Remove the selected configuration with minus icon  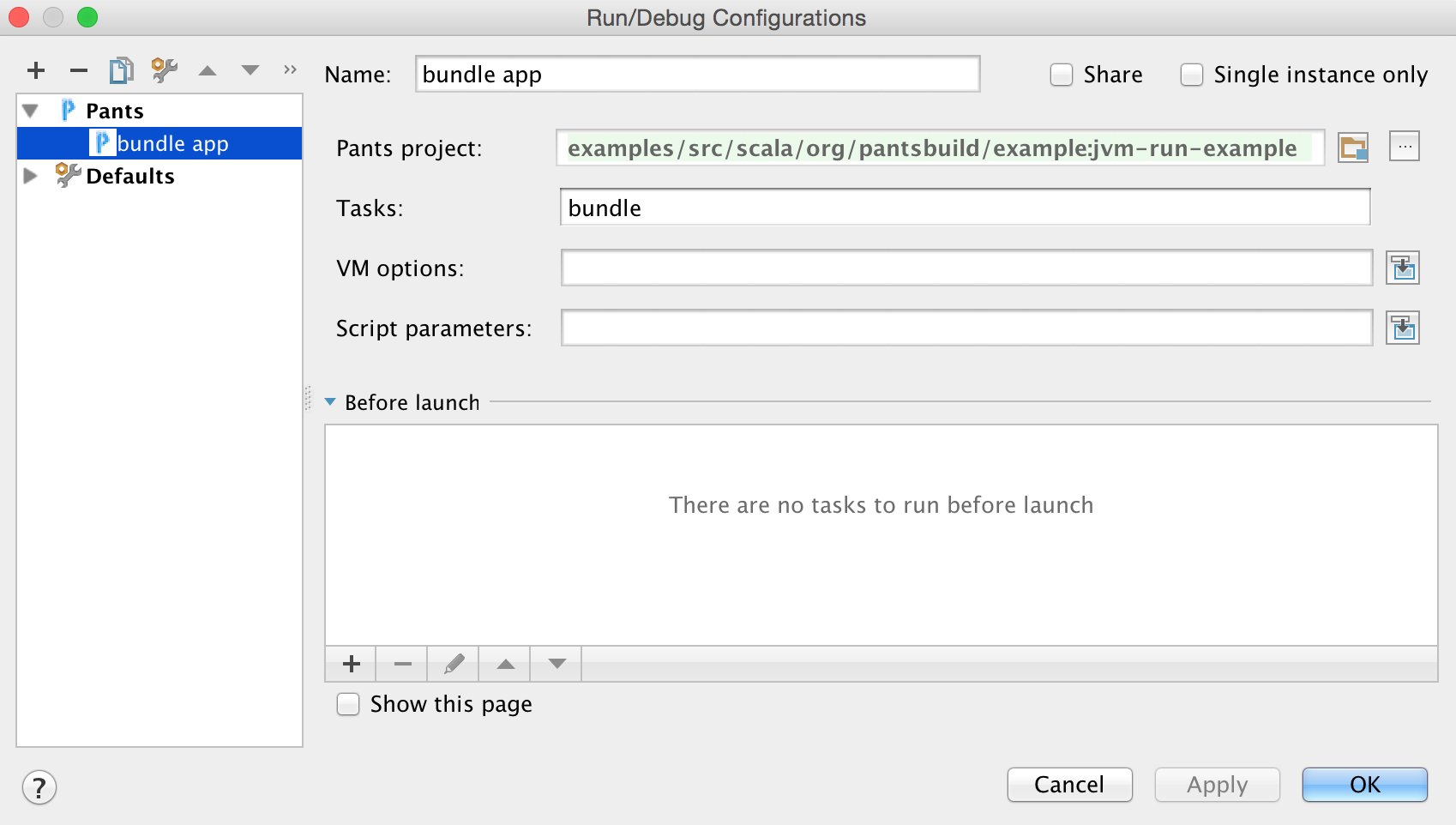click(x=79, y=70)
